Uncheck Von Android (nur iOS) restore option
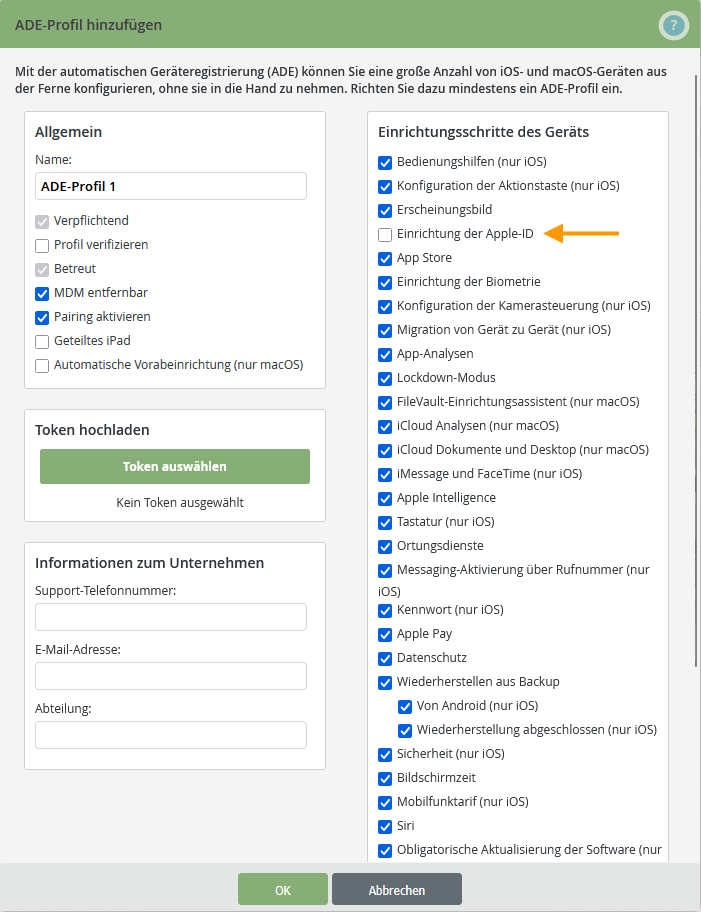The width and height of the screenshot is (701, 912). tap(405, 705)
